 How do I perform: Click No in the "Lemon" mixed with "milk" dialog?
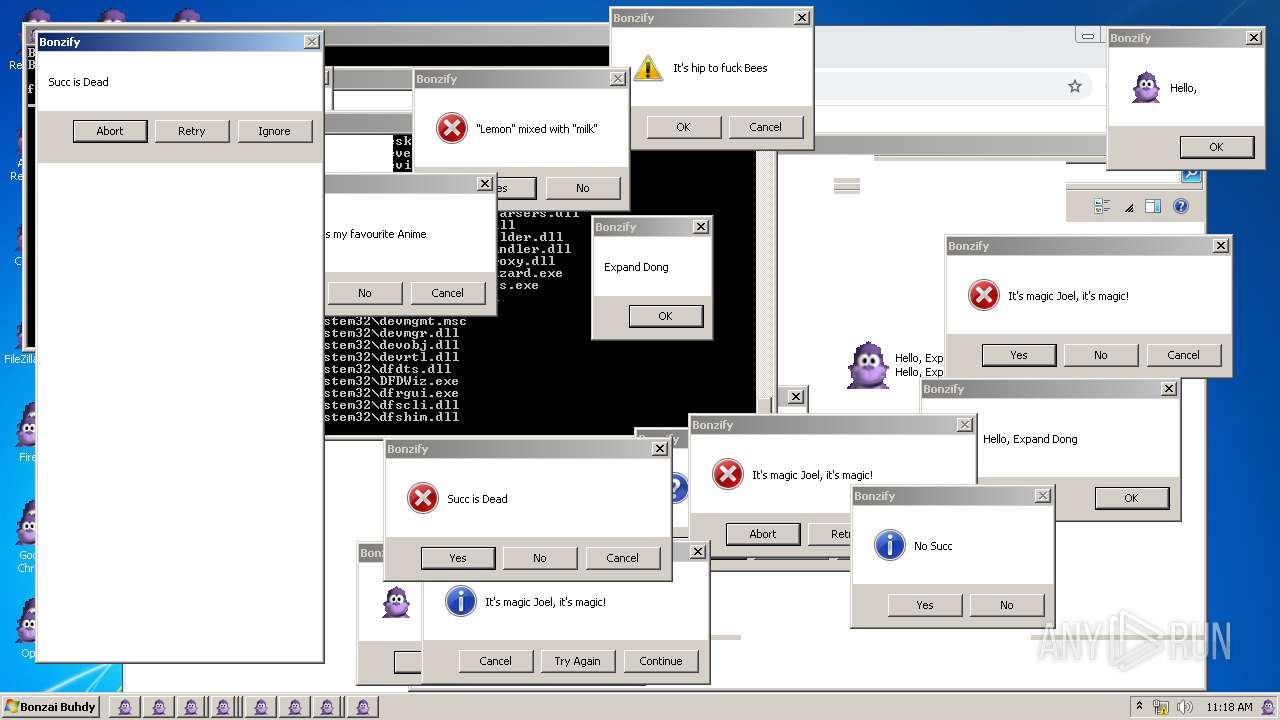[582, 188]
